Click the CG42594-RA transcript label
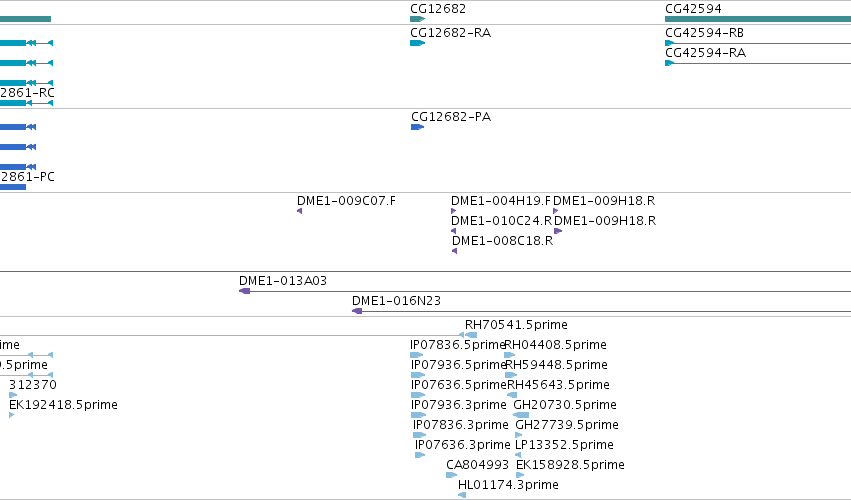This screenshot has height=500, width=851. [706, 53]
